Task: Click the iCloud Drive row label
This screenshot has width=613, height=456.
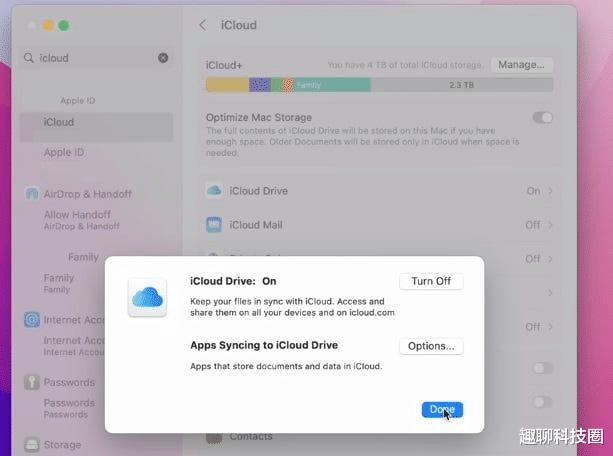Action: tap(258, 191)
